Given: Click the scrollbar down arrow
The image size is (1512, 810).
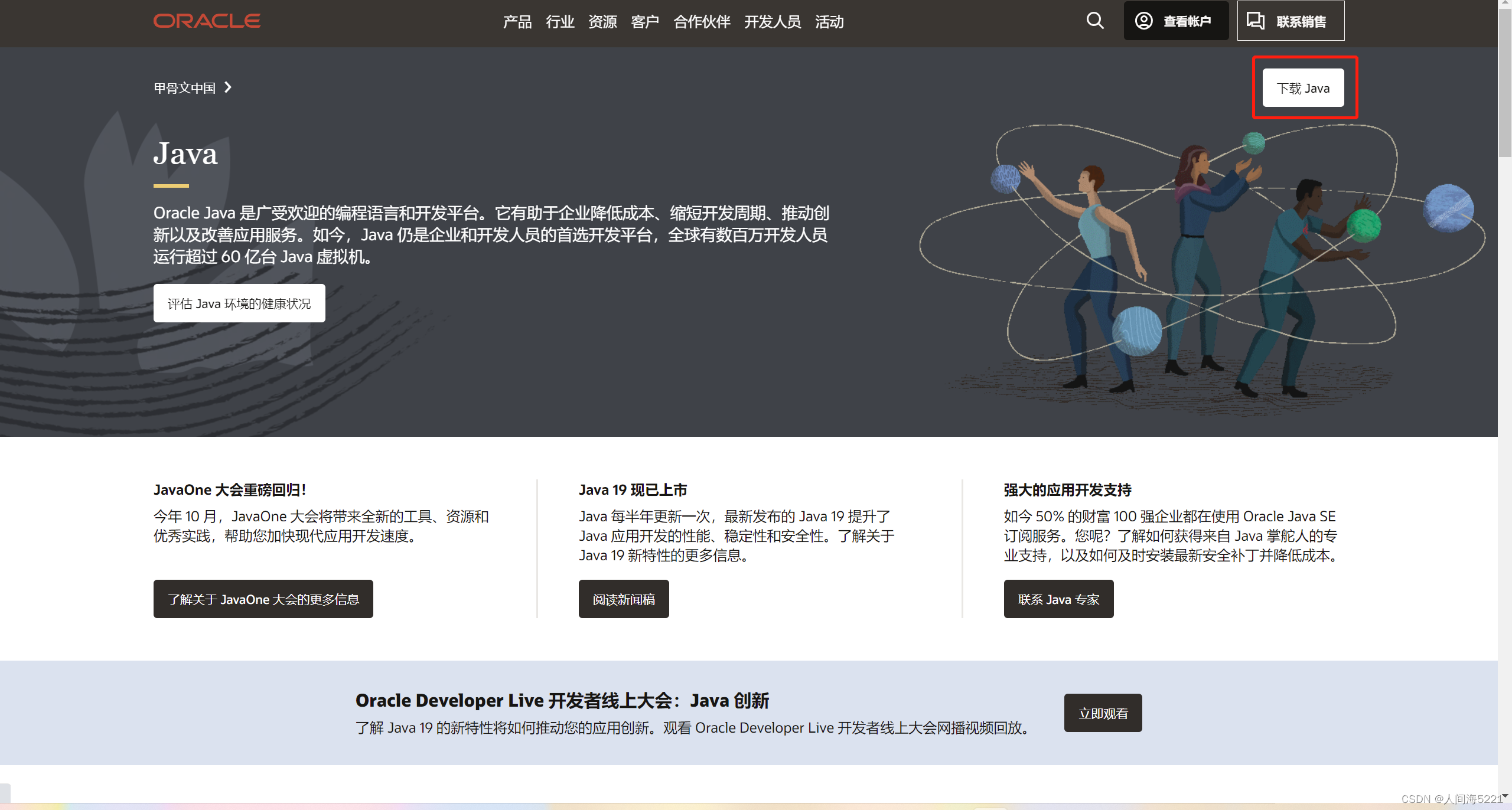Looking at the screenshot, I should click(1505, 796).
